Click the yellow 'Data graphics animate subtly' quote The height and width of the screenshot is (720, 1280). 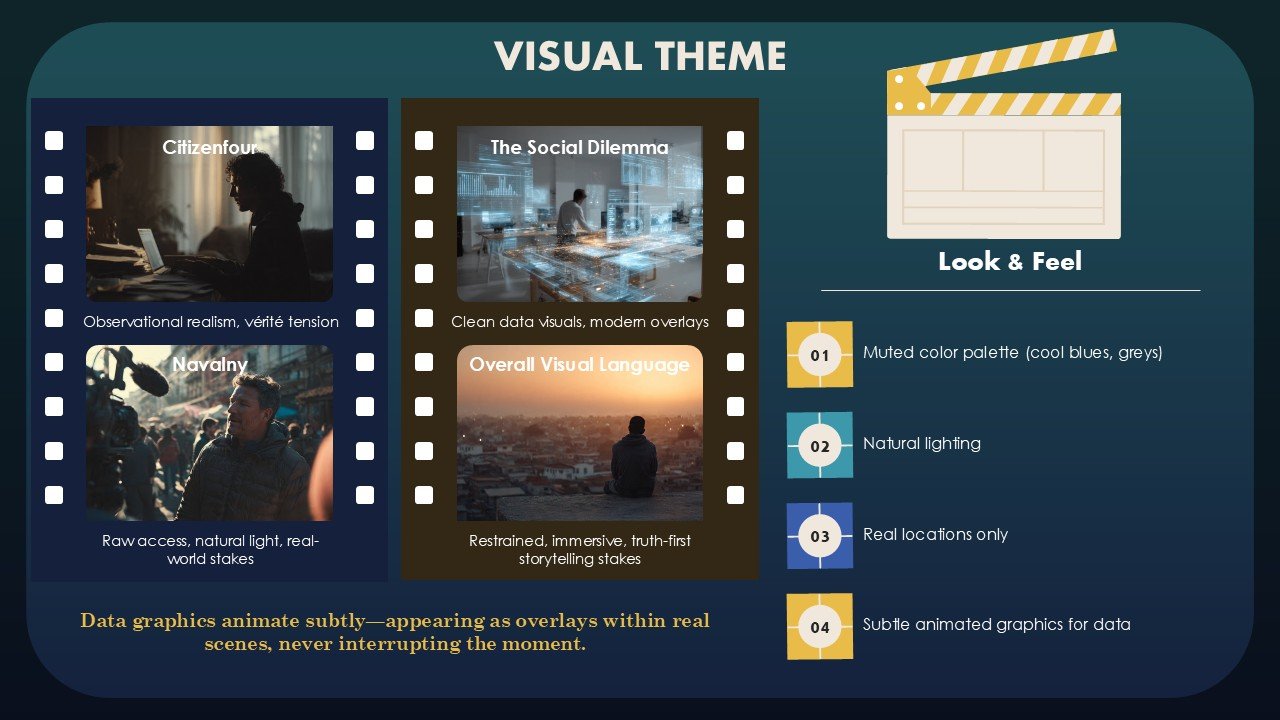coord(395,632)
